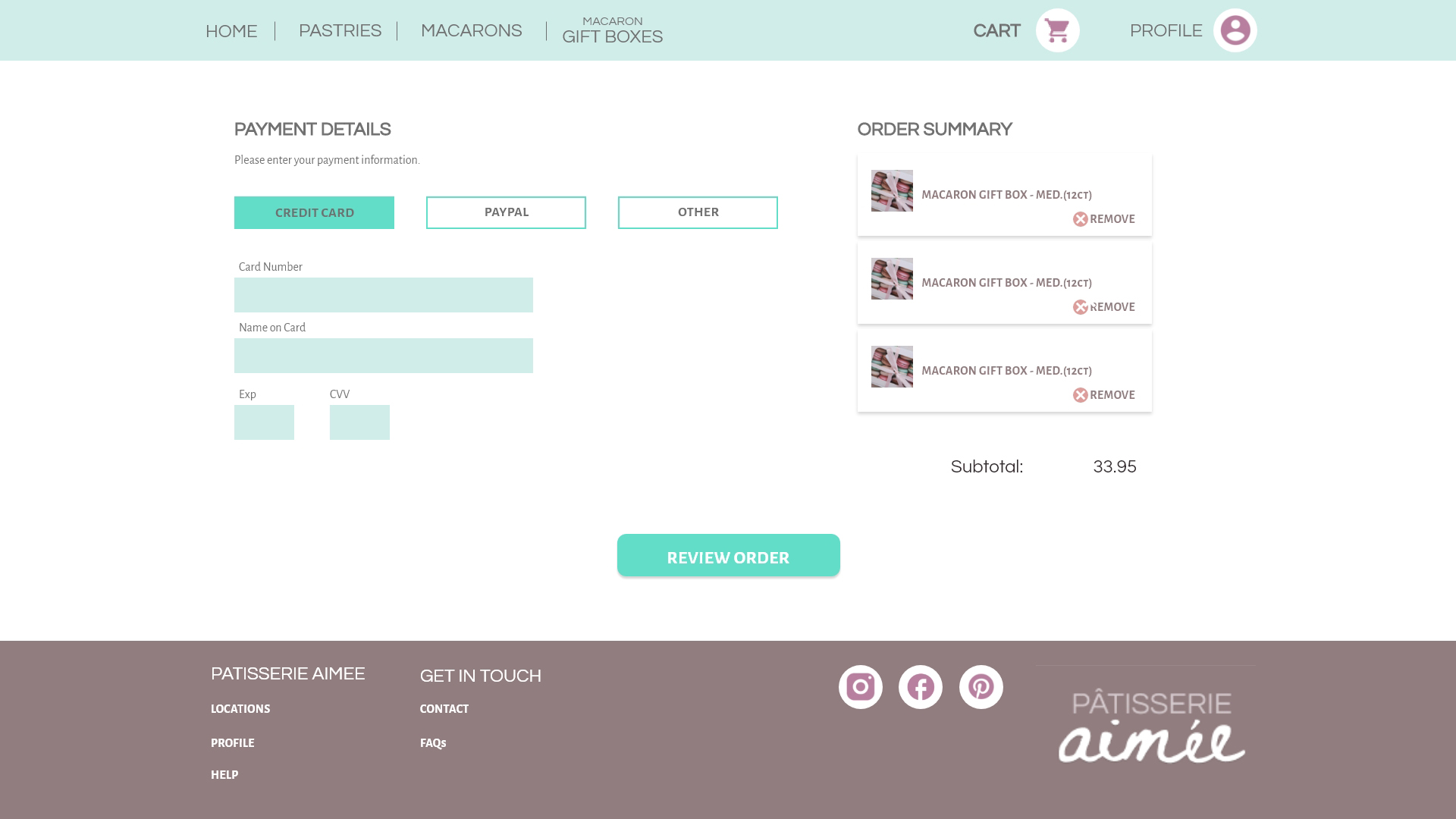Click the Card Number field
The image size is (1456, 819).
383,295
